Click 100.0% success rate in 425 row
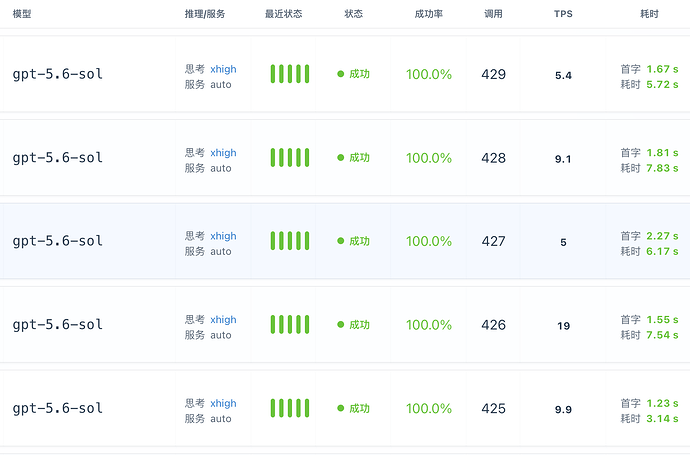 (429, 408)
